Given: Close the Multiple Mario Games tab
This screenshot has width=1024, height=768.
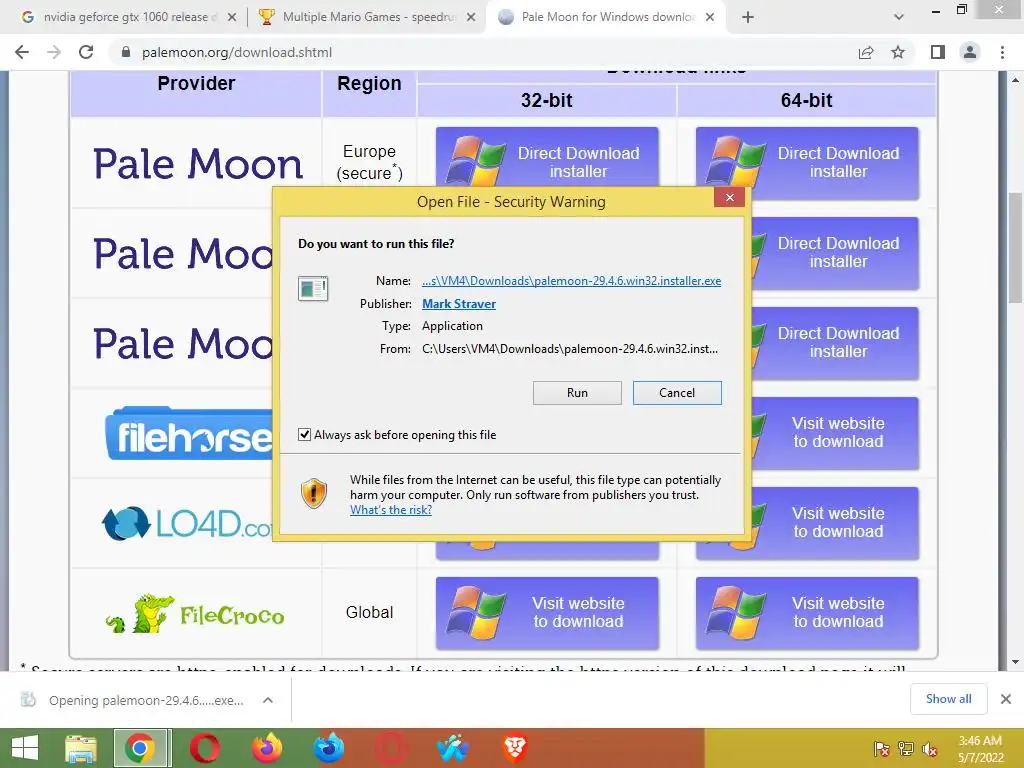Looking at the screenshot, I should click(x=470, y=17).
